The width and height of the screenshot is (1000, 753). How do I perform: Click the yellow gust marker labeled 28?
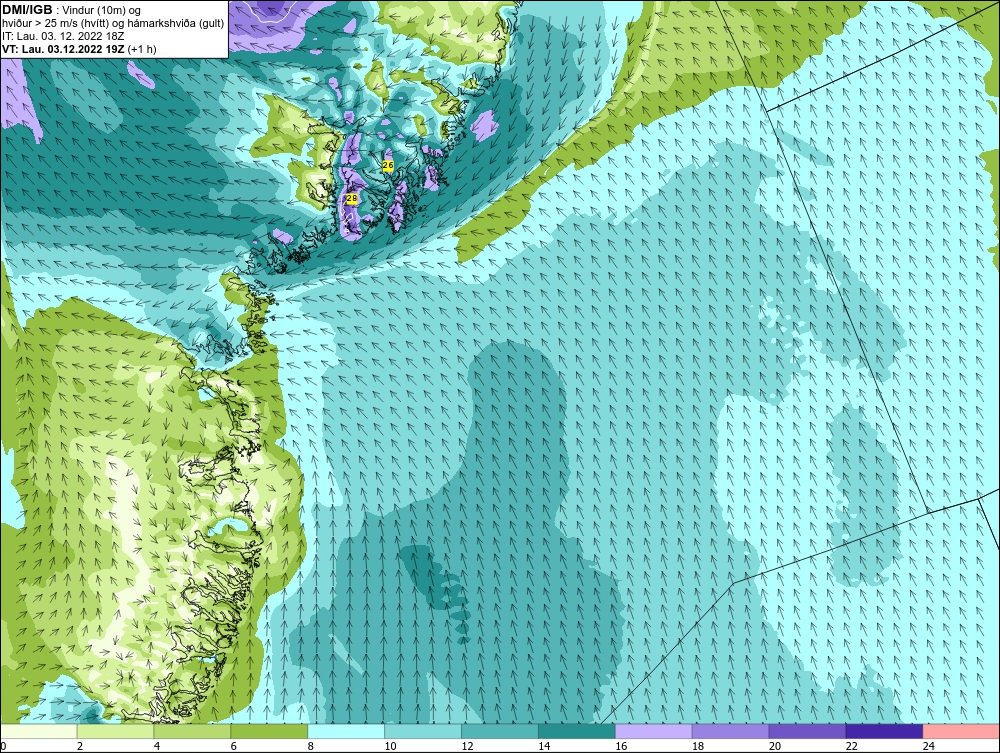coord(351,199)
